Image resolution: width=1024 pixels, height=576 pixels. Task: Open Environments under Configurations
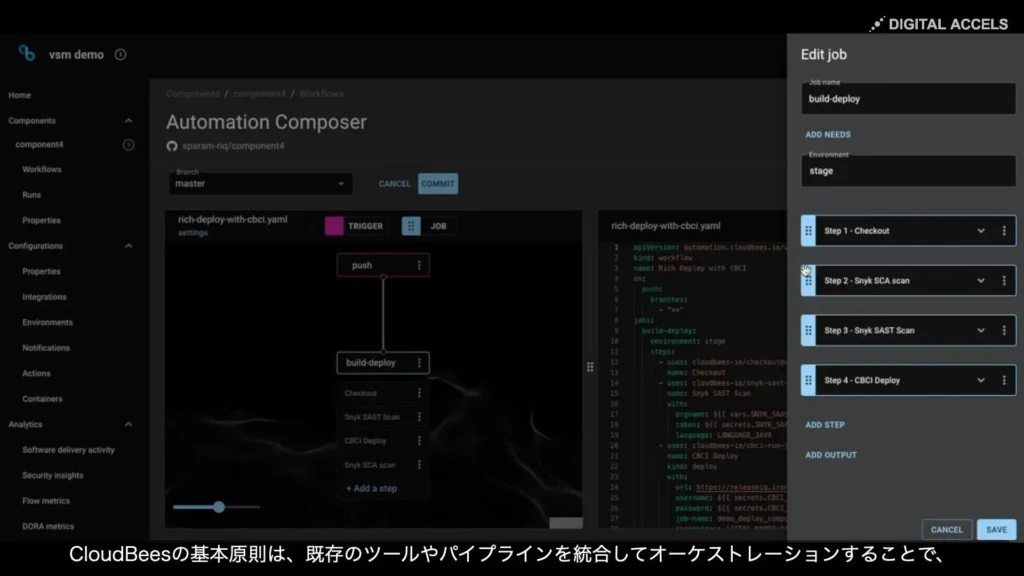coord(48,323)
